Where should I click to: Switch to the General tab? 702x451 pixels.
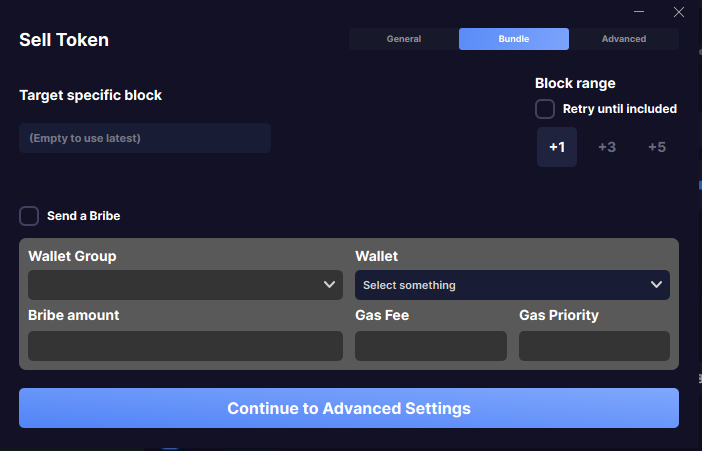click(404, 39)
